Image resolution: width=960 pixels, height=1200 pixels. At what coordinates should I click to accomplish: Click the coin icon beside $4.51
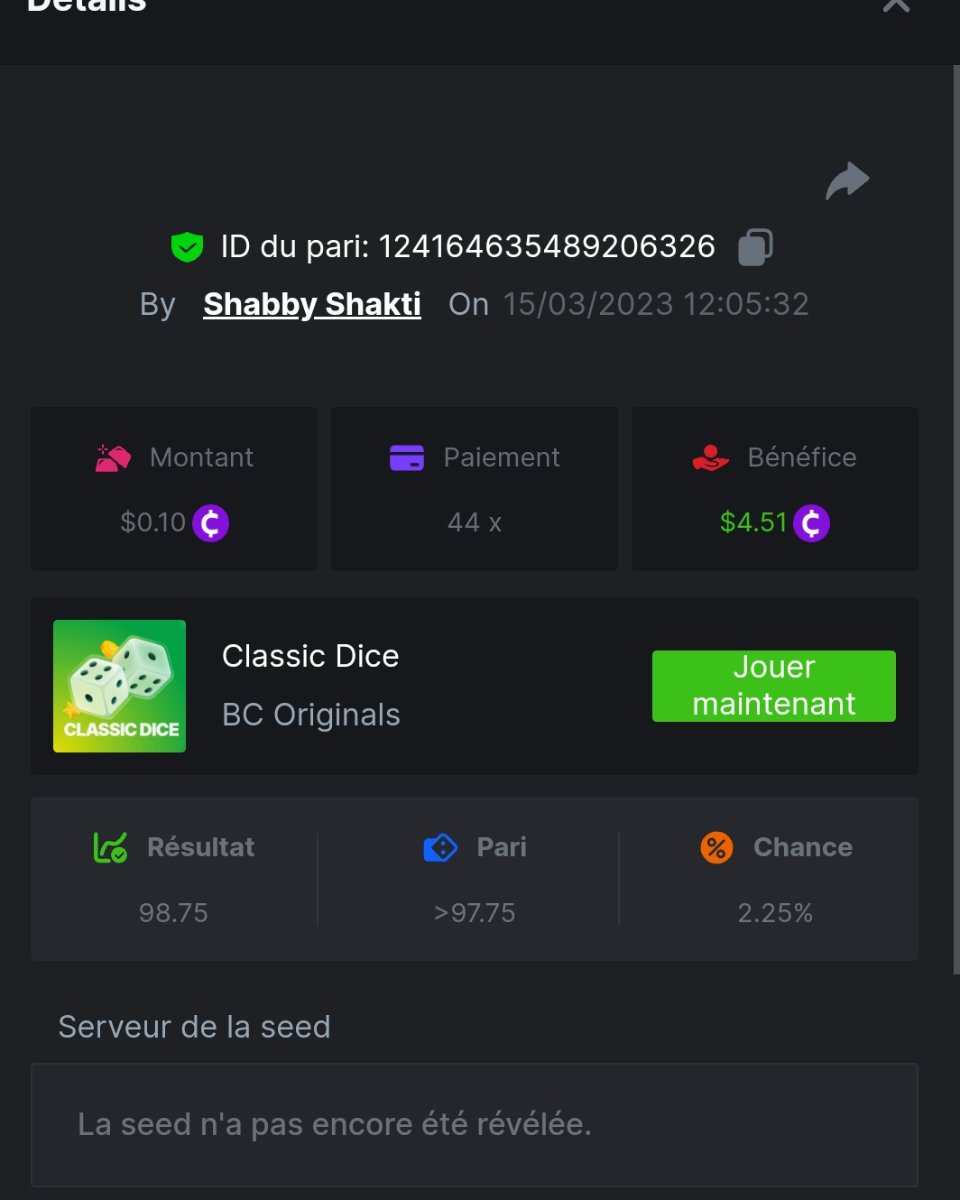pyautogui.click(x=811, y=523)
